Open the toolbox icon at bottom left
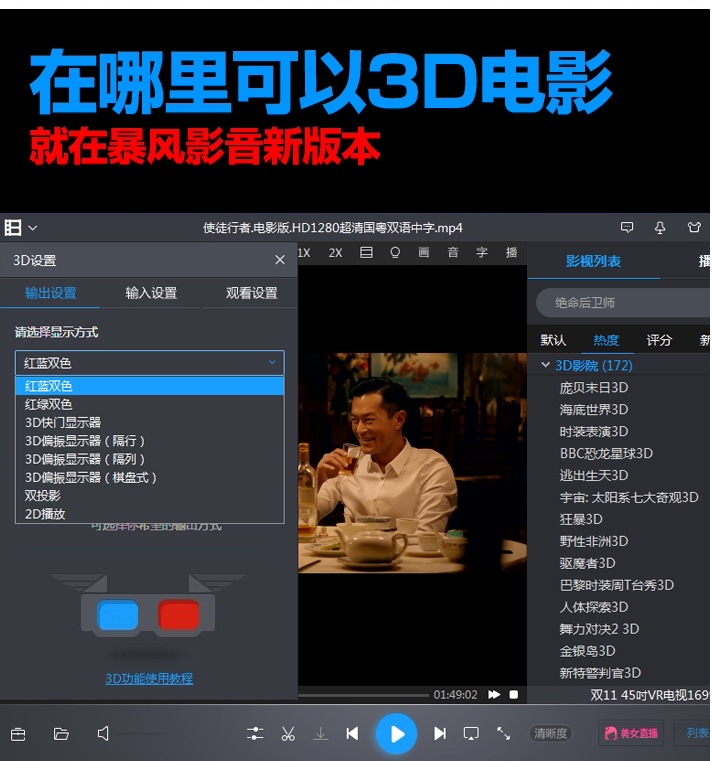Image resolution: width=712 pixels, height=761 pixels. pyautogui.click(x=18, y=734)
